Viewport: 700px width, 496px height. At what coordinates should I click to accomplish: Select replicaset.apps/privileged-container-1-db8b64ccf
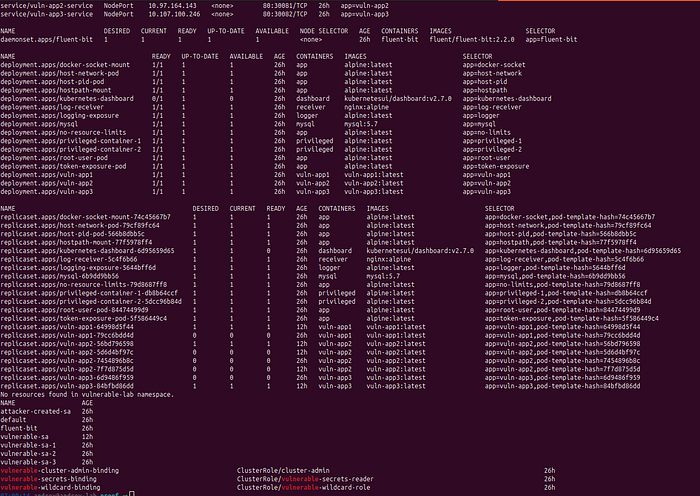(x=89, y=294)
